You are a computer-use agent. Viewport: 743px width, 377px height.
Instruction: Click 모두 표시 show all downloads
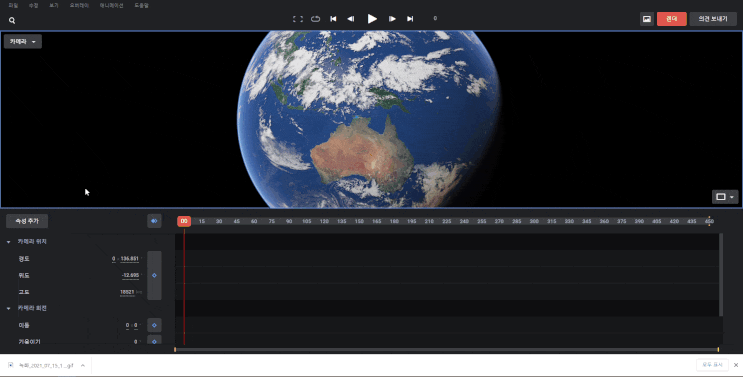click(712, 365)
